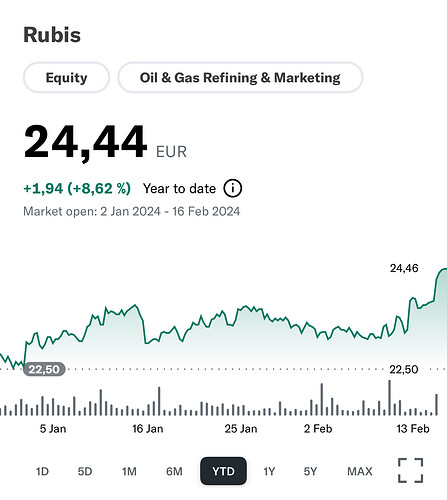The width and height of the screenshot is (447, 500).
Task: Select the 1D time range
Action: click(42, 471)
